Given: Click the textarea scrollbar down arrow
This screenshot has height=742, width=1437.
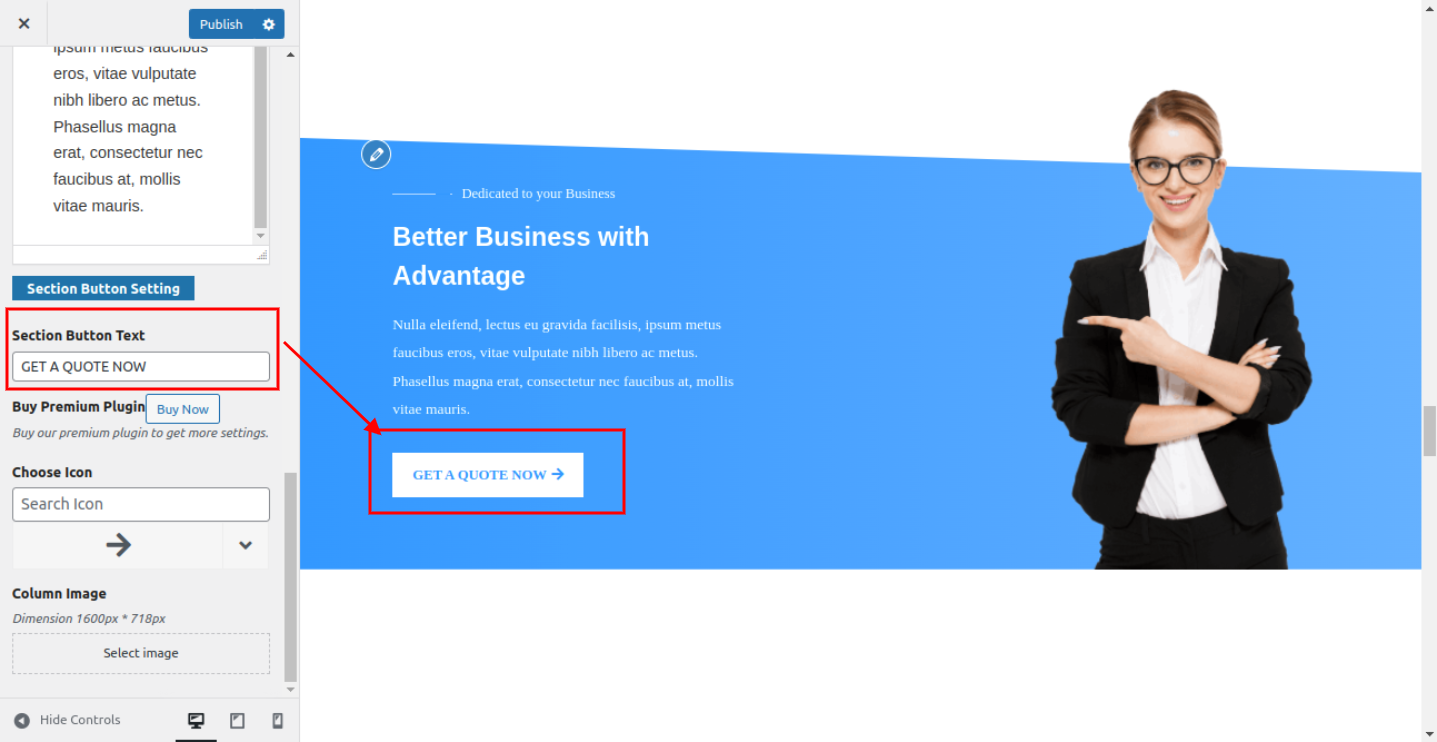Looking at the screenshot, I should point(261,236).
